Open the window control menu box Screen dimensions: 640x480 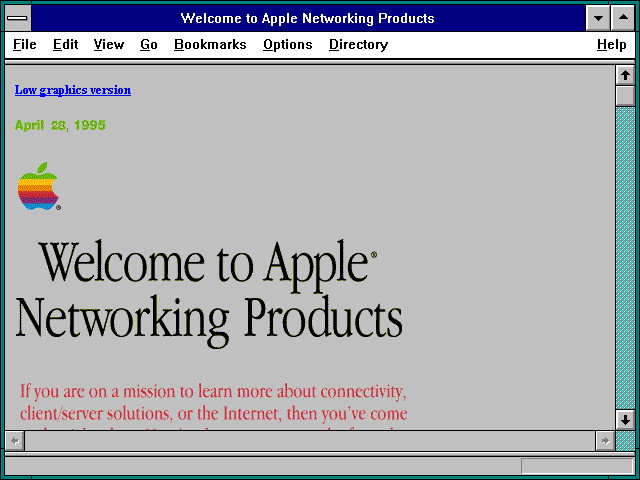pos(18,18)
